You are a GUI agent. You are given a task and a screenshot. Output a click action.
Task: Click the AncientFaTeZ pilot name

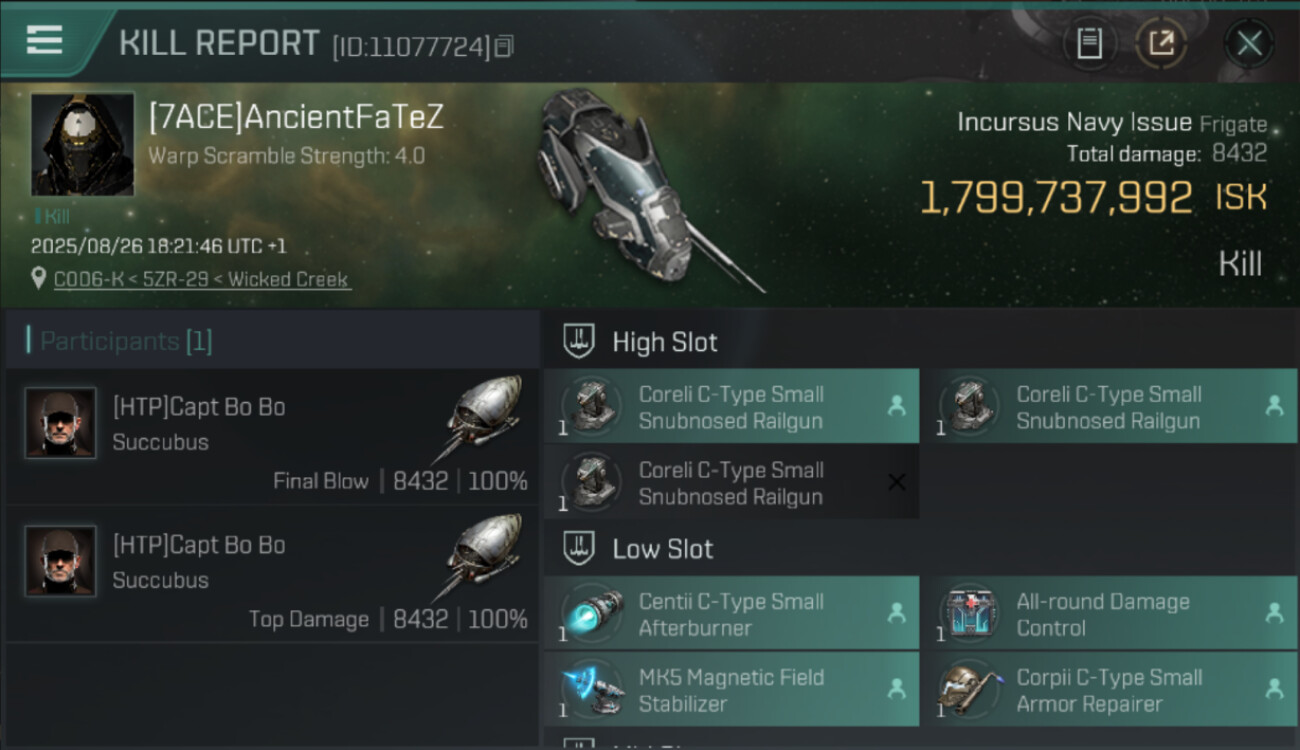click(x=296, y=118)
